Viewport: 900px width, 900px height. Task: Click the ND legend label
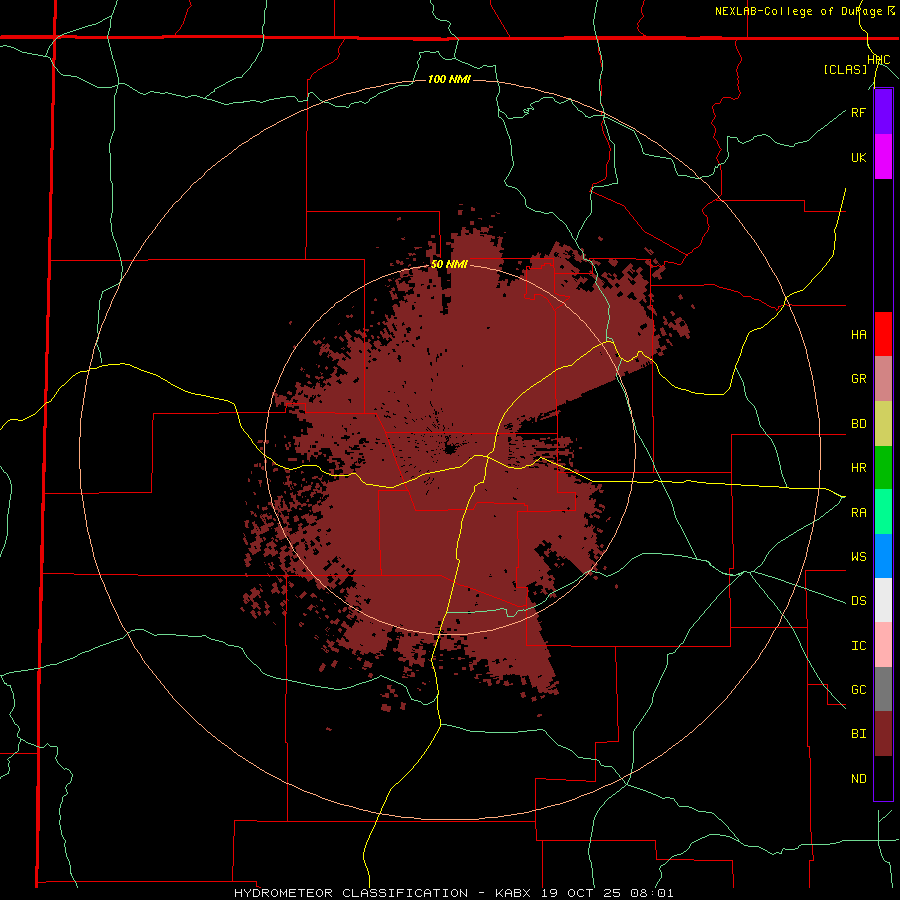tap(858, 778)
